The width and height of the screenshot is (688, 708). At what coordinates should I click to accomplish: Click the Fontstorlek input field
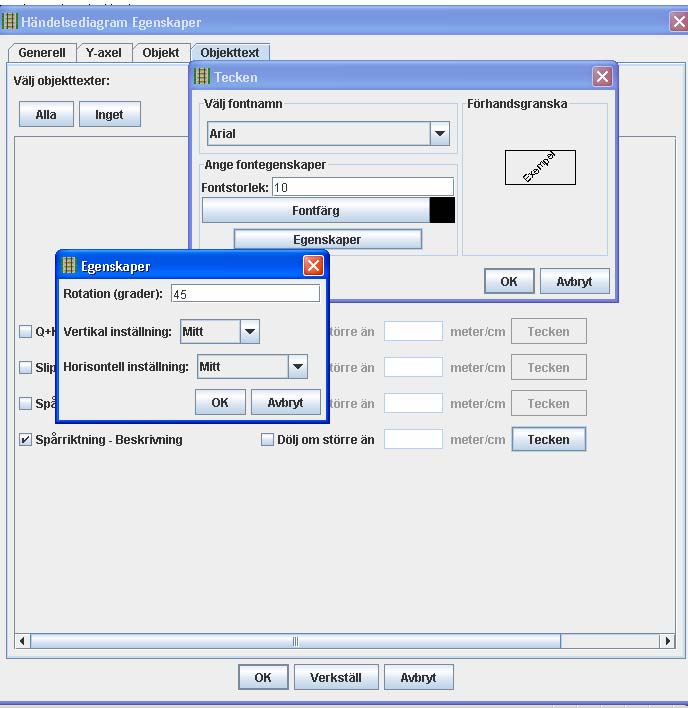pos(363,187)
